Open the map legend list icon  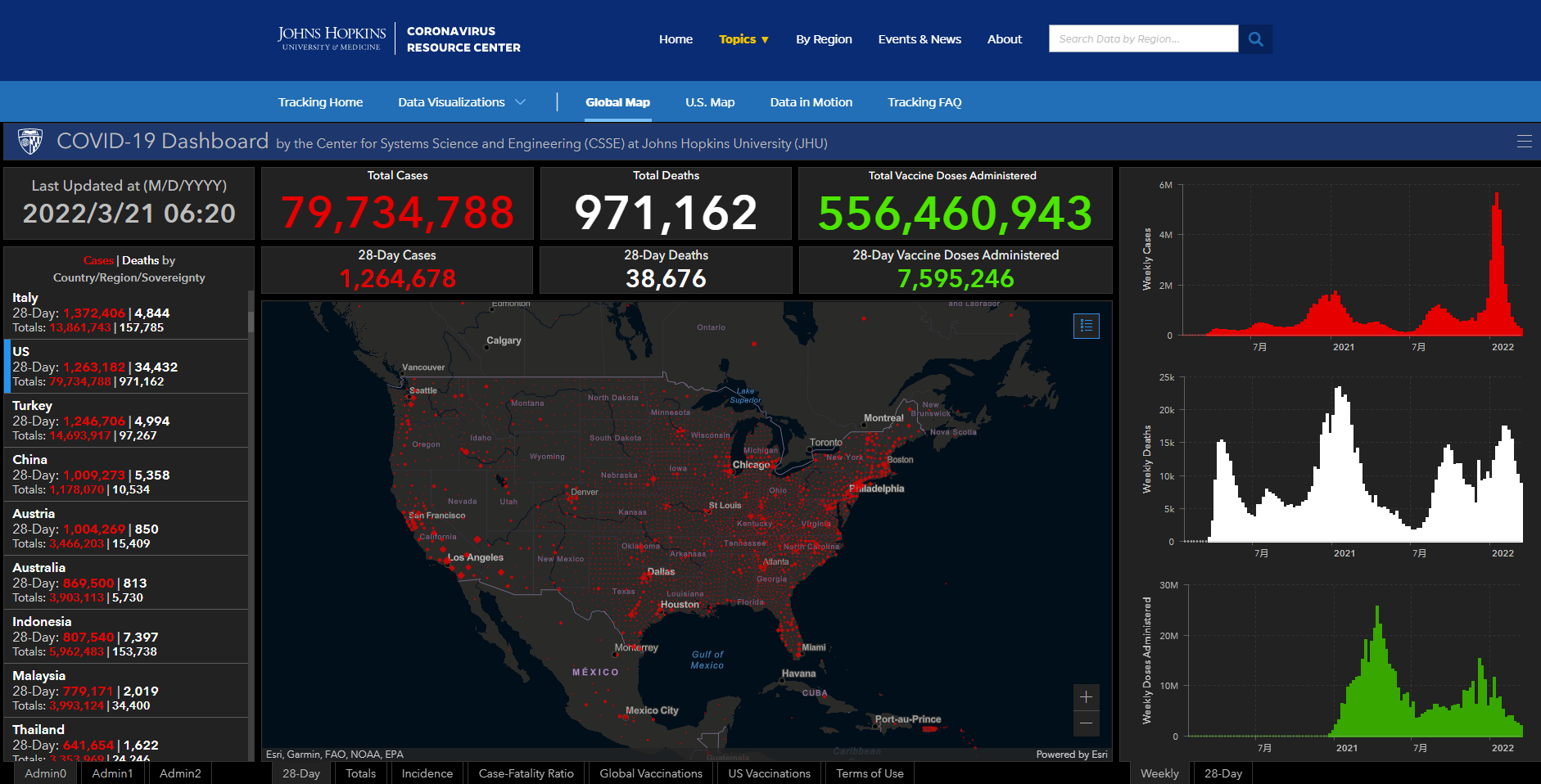pos(1087,326)
